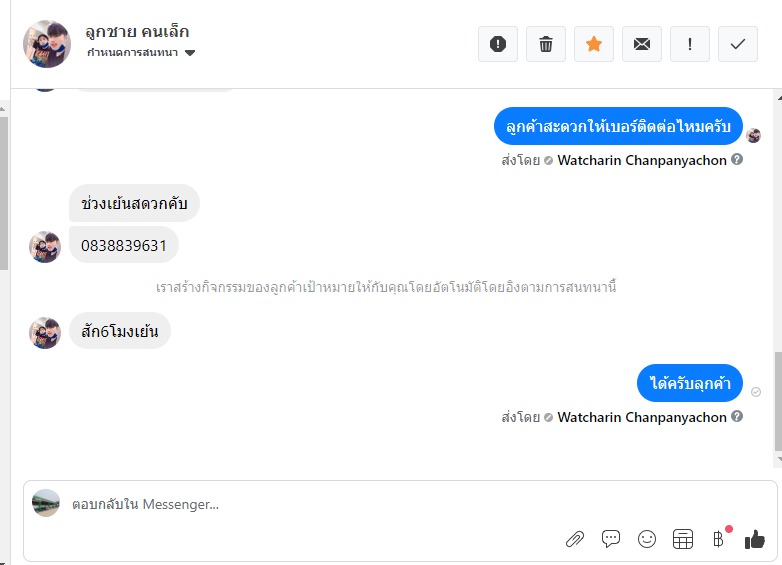Mark conversation as spam with exclamation circle icon
This screenshot has width=782, height=565.
[x=498, y=44]
